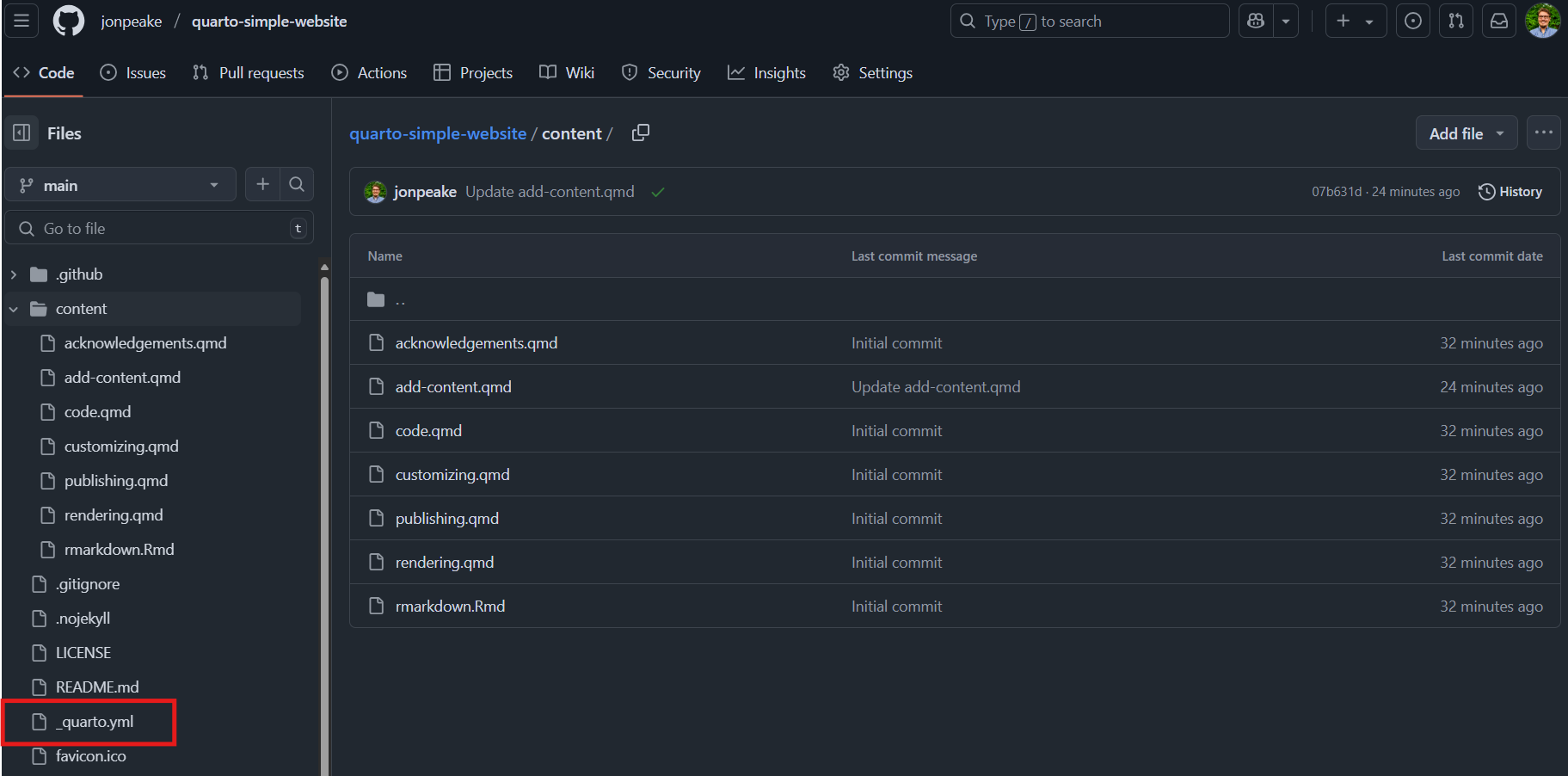Viewport: 1568px width, 776px height.
Task: Switch to the Issues tab
Action: [133, 73]
